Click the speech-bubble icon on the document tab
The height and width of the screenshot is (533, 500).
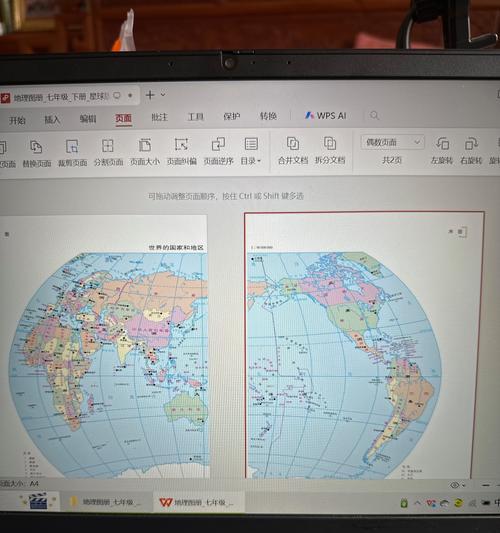pyautogui.click(x=117, y=96)
